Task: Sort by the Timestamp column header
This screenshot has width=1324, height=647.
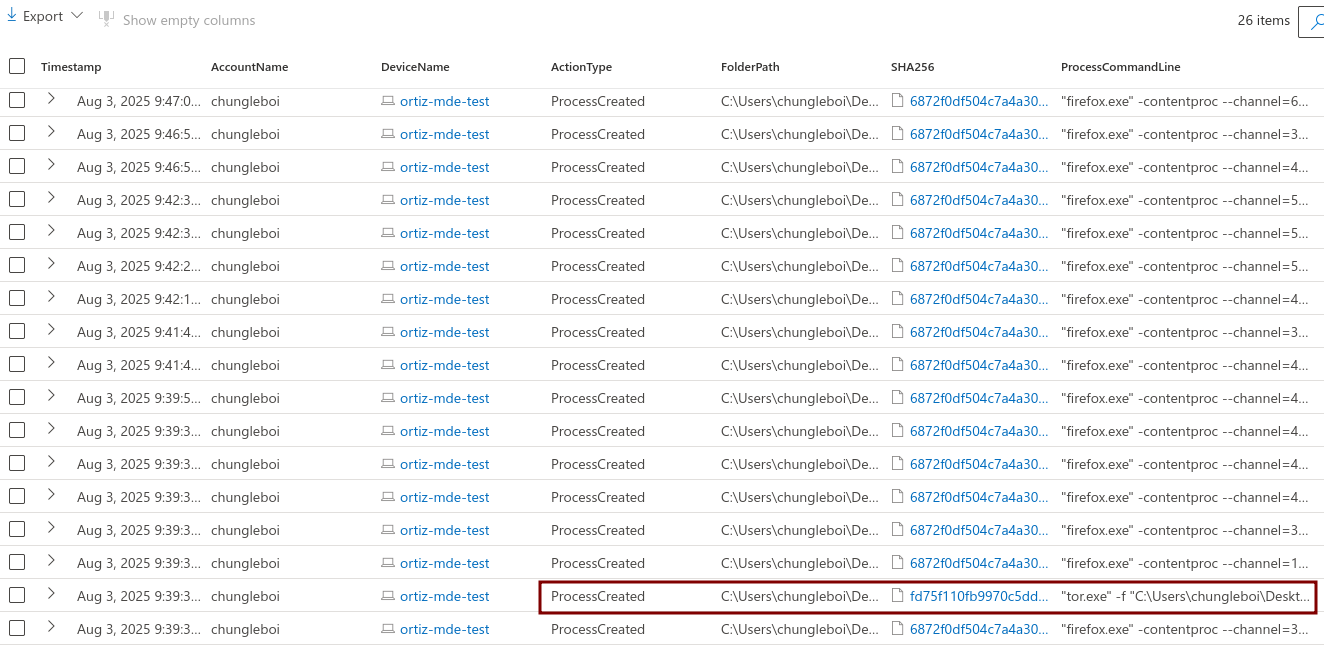Action: coord(71,67)
